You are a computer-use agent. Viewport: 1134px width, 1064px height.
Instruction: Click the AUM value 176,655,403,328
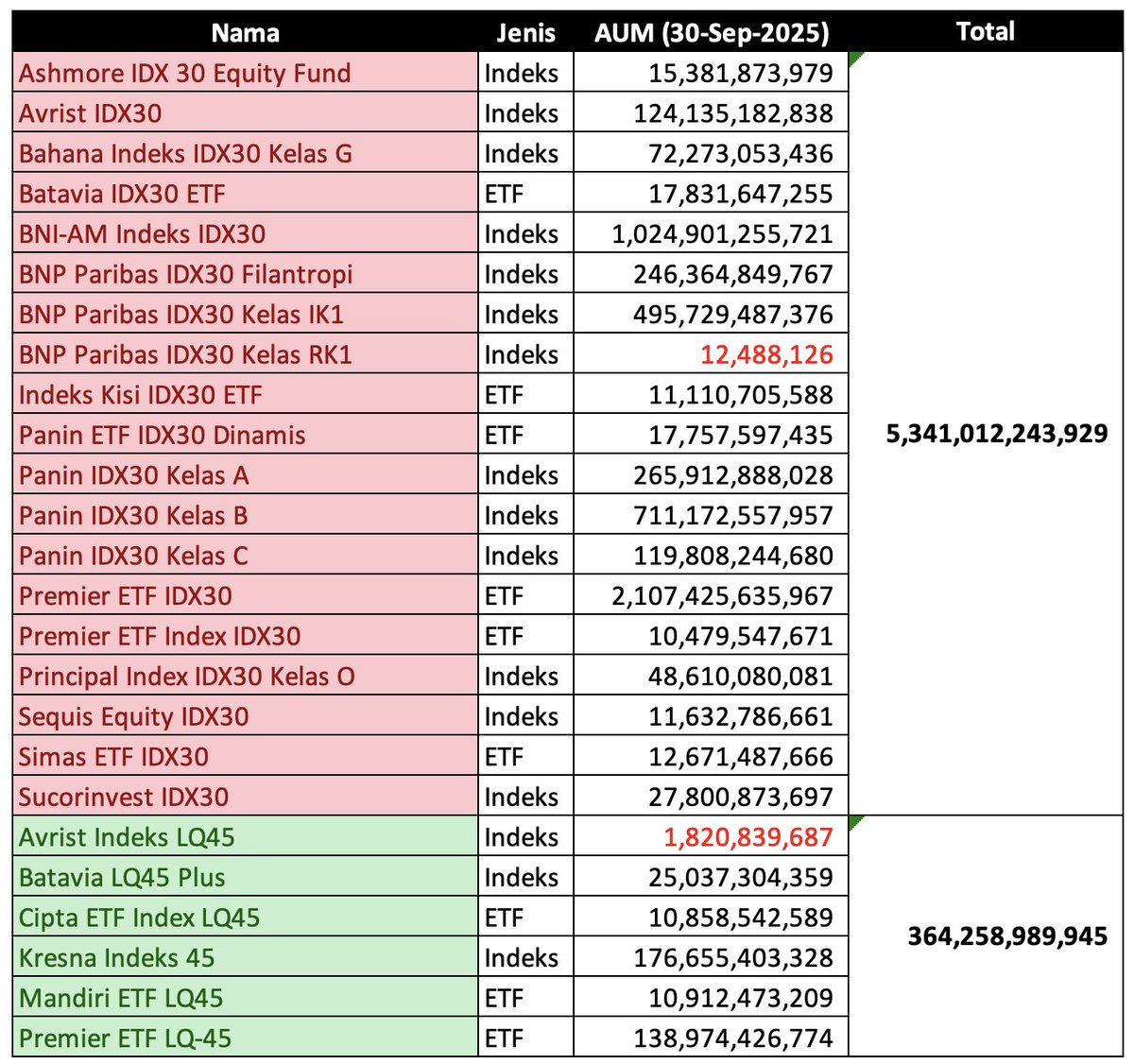733,957
